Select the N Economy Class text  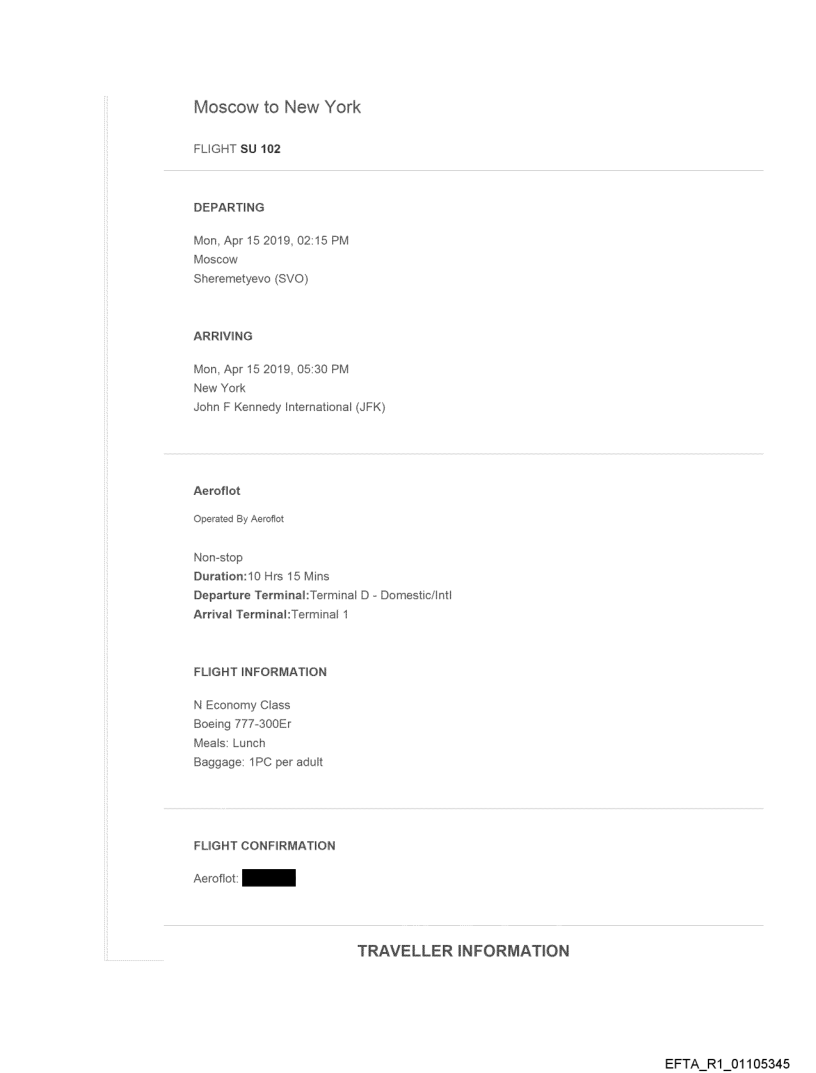coord(241,705)
